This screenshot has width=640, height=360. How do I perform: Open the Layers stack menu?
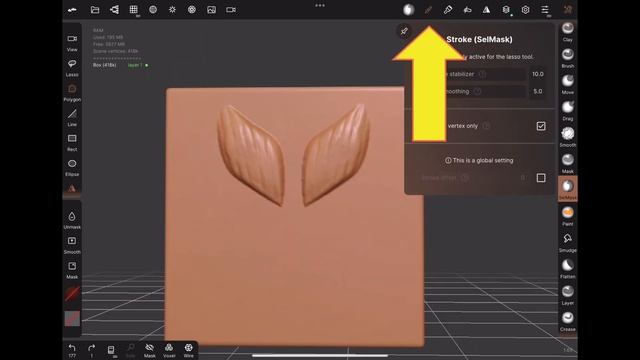tap(506, 10)
